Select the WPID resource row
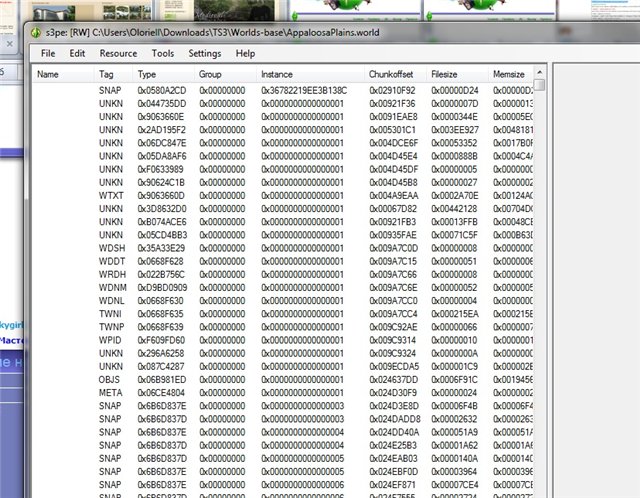The width and height of the screenshot is (640, 498). pyautogui.click(x=111, y=339)
